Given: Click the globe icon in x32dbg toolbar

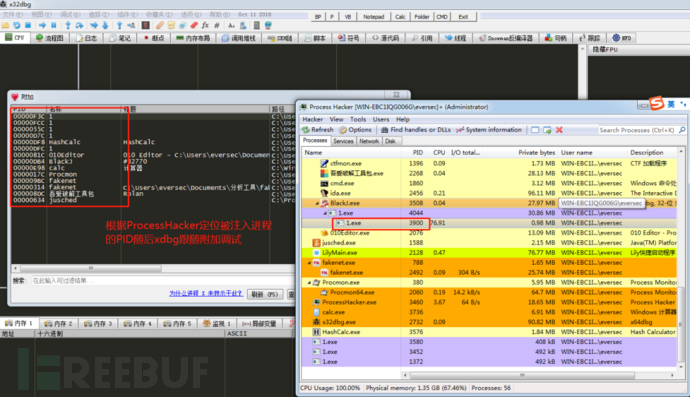Looking at the screenshot, I should click(x=268, y=26).
